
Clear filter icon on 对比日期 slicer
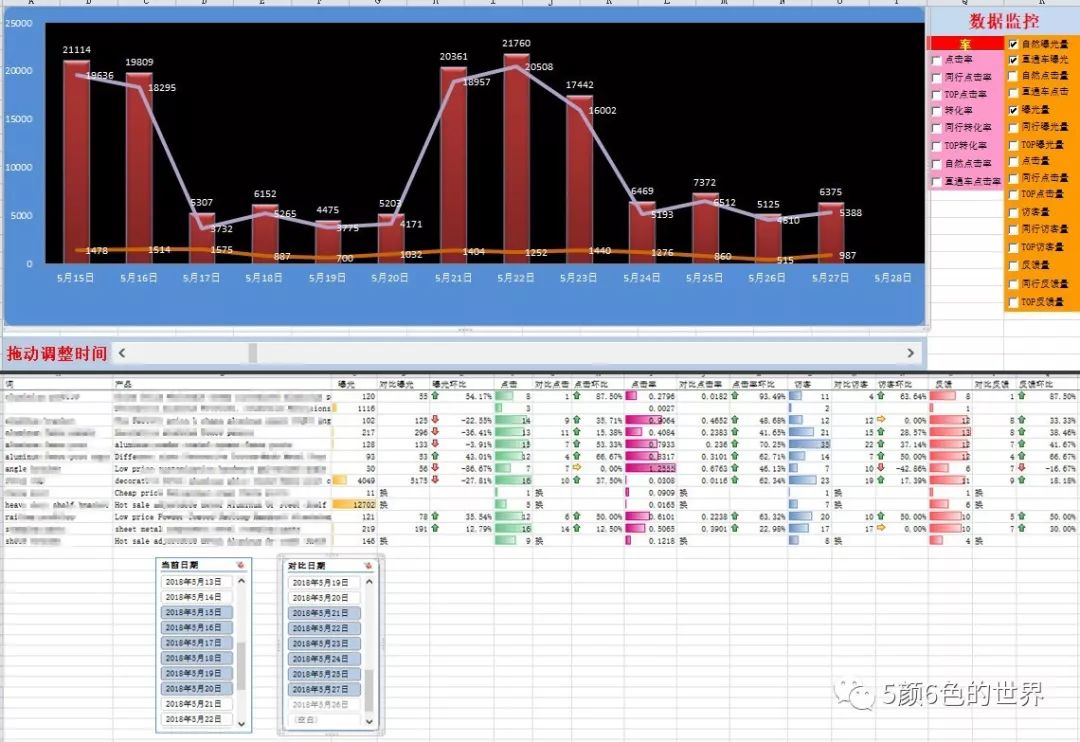pos(368,565)
